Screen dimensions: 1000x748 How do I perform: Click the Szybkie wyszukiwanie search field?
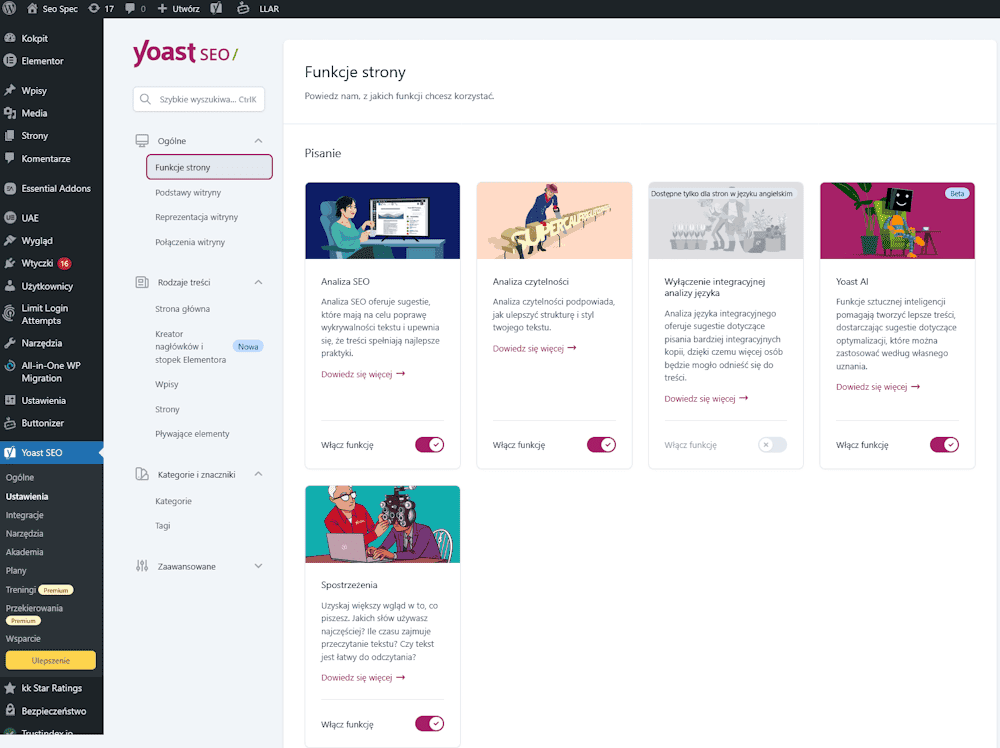[199, 99]
